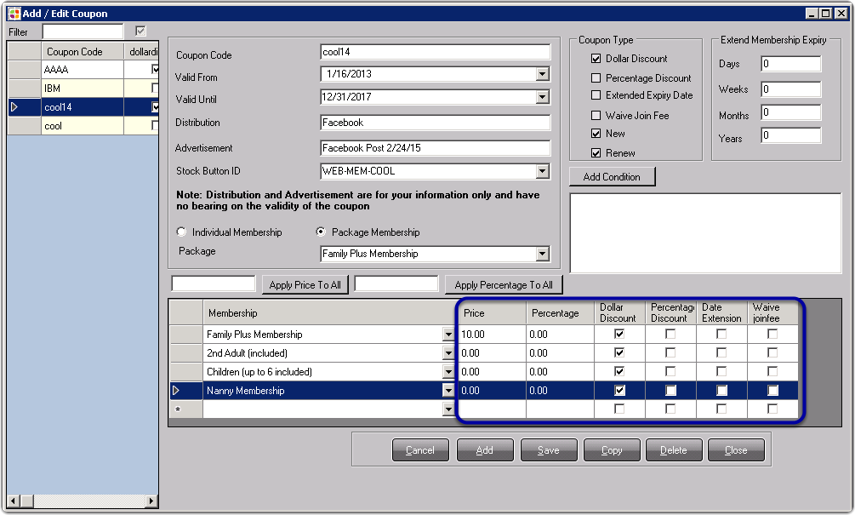The image size is (855, 515).
Task: Tick the Waive Join Fee checkbox
Action: [596, 116]
